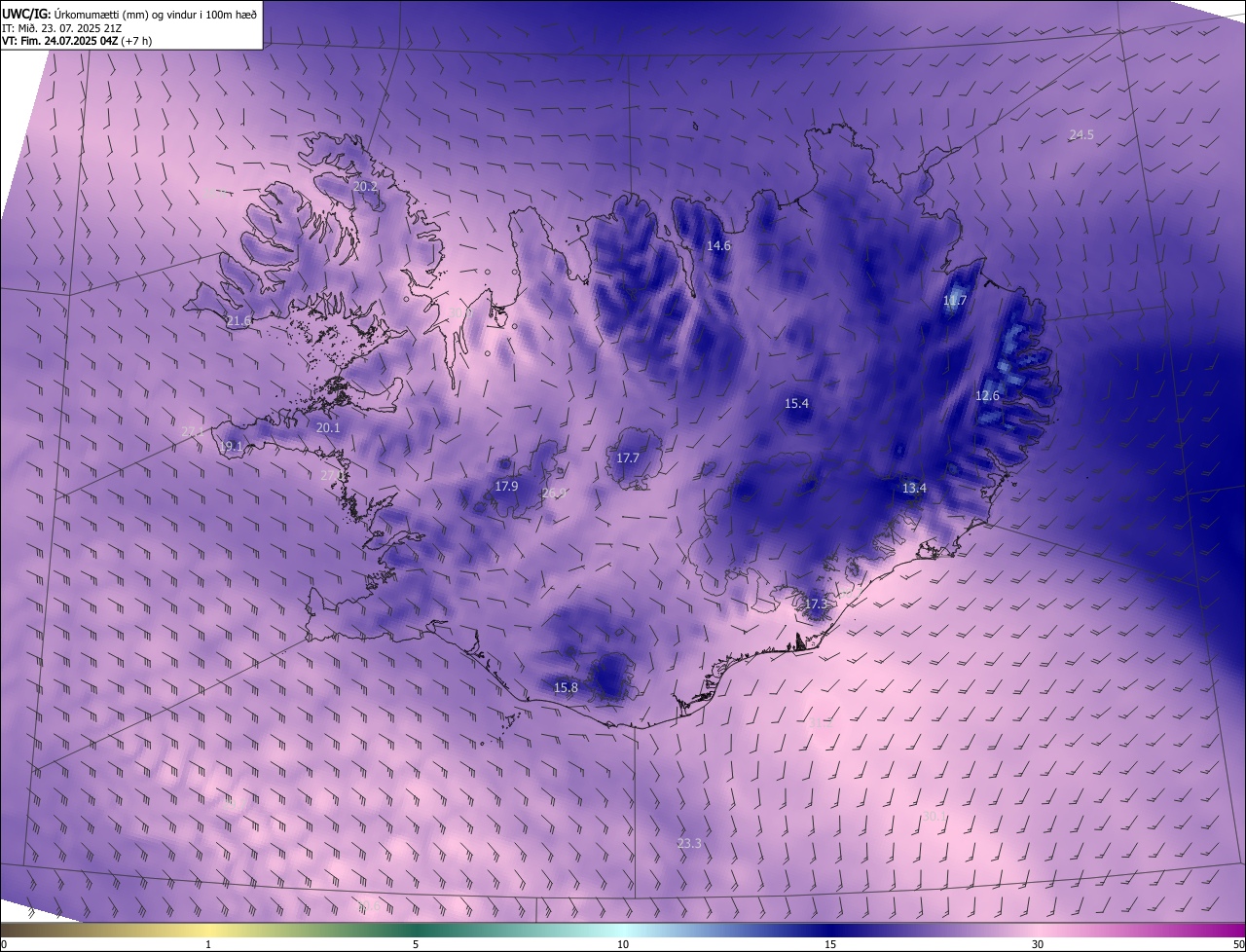1246x952 pixels.
Task: Click the 12.6 value label
Action: coord(987,396)
